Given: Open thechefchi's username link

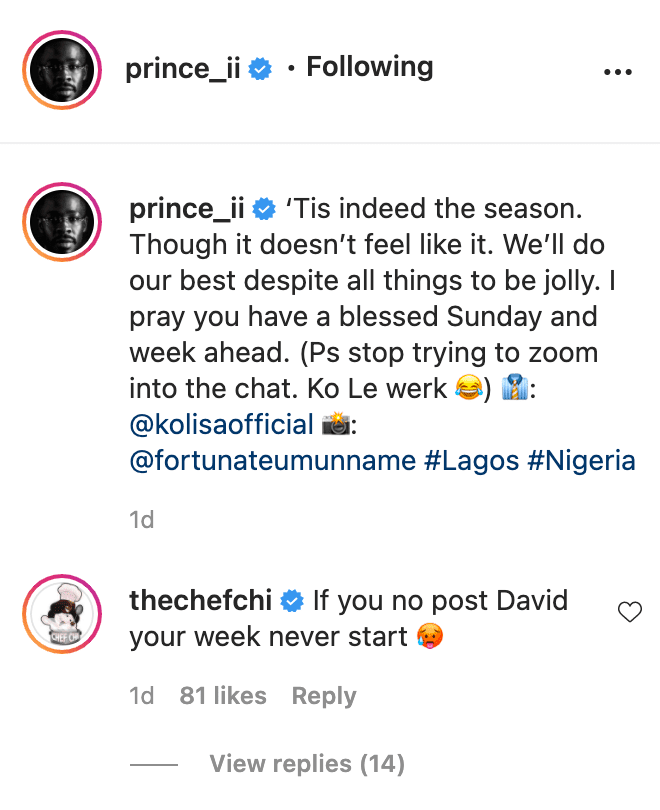Looking at the screenshot, I should pos(202,600).
